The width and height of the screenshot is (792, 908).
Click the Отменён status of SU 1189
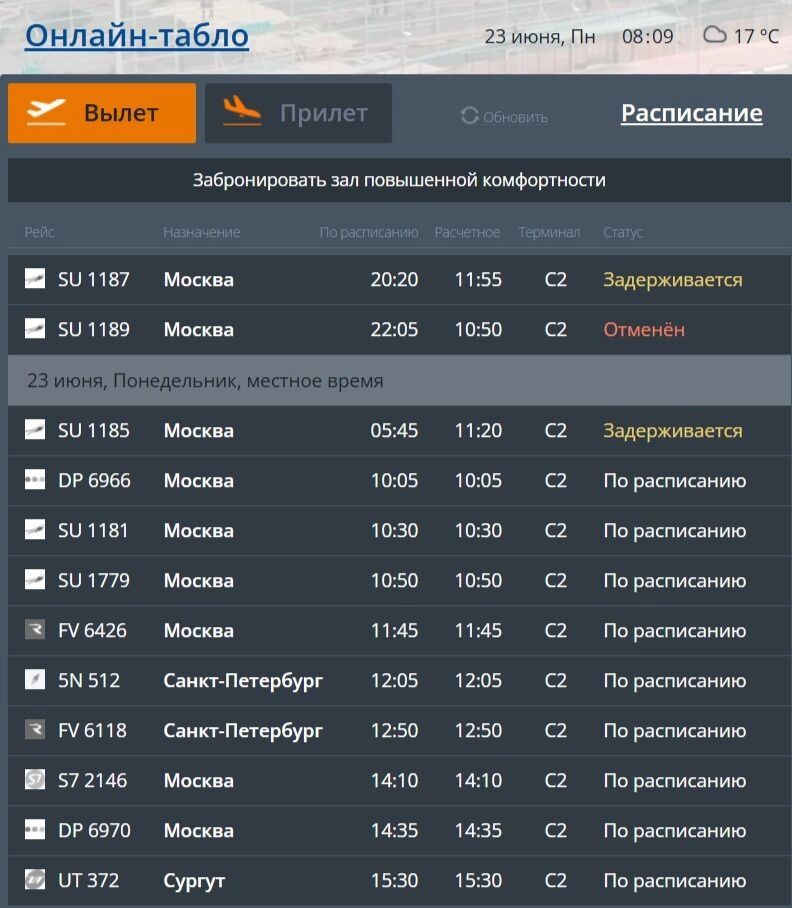pyautogui.click(x=643, y=329)
